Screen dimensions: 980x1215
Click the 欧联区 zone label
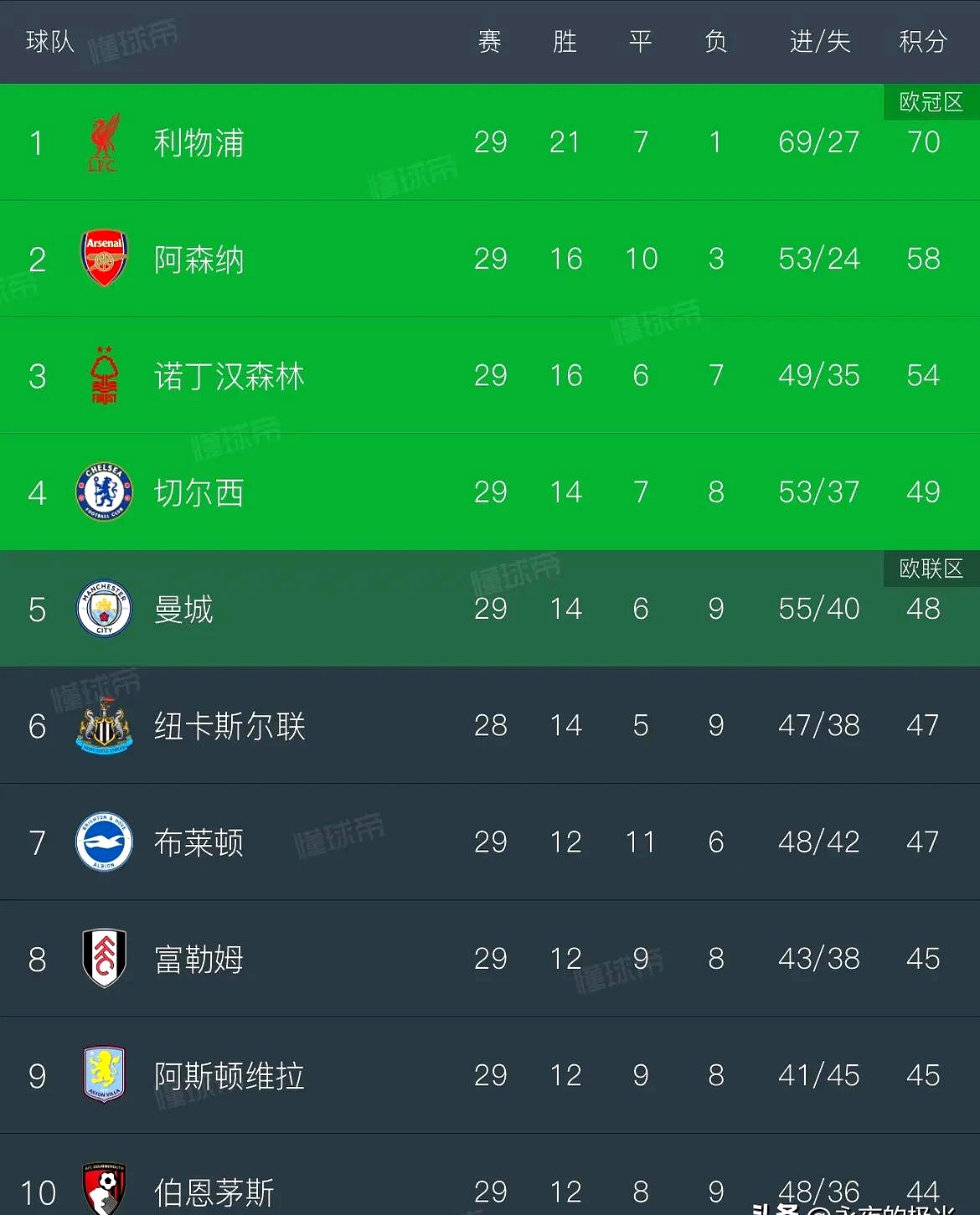pos(931,569)
